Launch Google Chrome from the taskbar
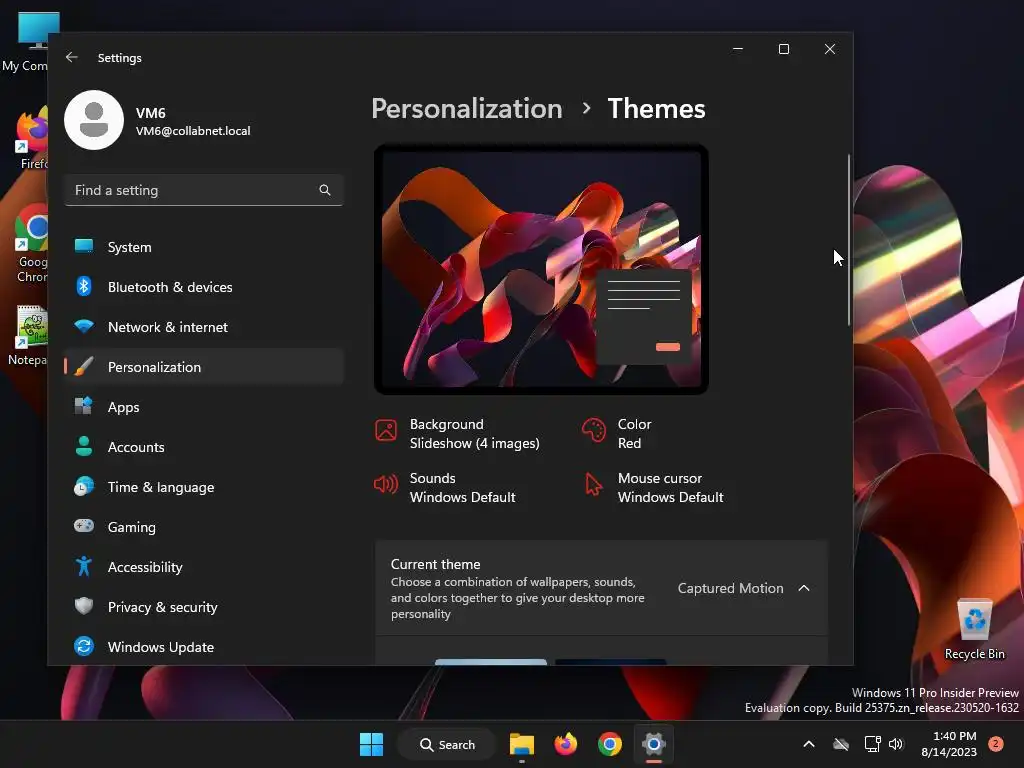 click(x=609, y=744)
